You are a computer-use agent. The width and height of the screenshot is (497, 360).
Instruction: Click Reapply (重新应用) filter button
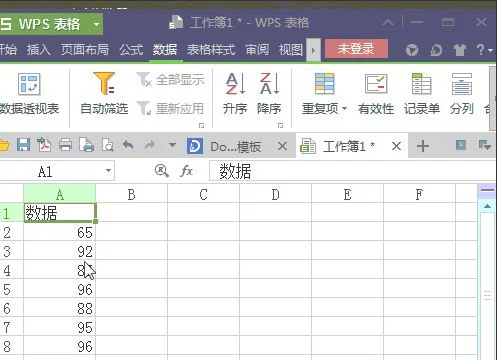pyautogui.click(x=171, y=108)
